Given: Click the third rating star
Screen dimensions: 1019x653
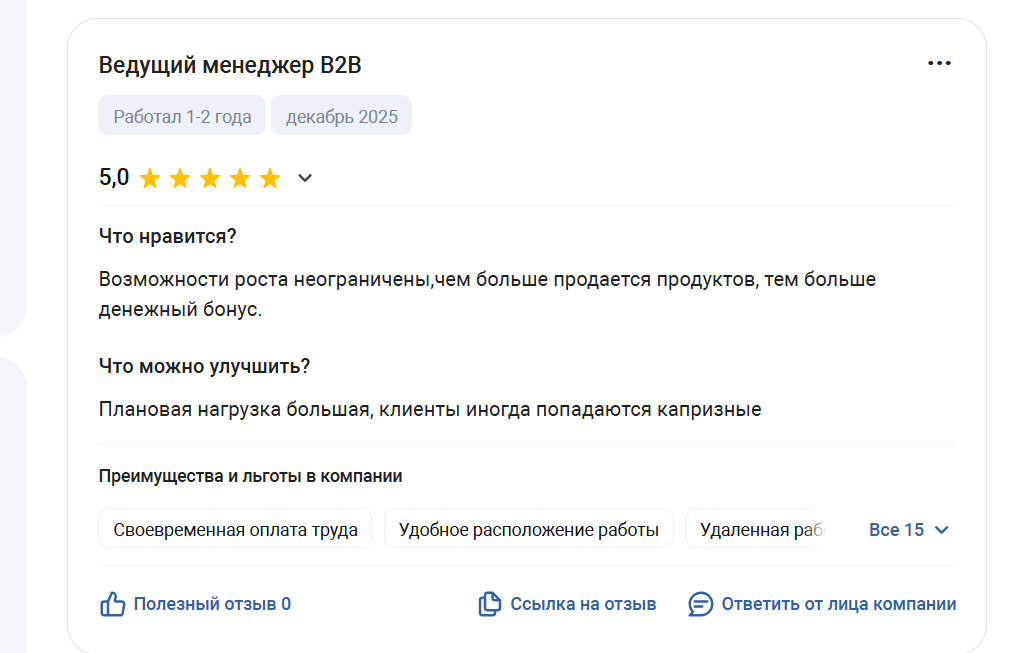Looking at the screenshot, I should [210, 179].
